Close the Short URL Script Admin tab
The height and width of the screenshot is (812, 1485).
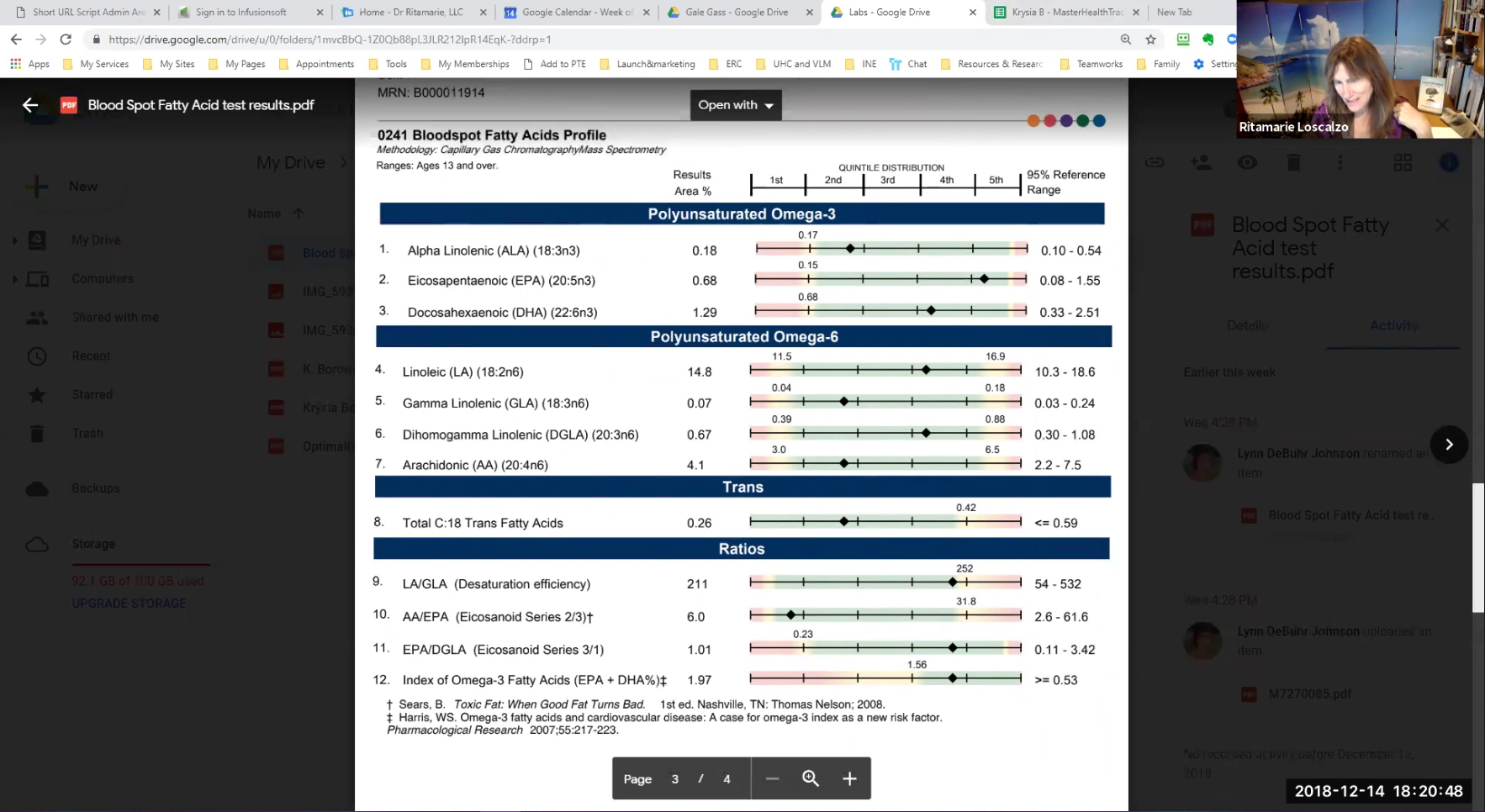pyautogui.click(x=156, y=13)
